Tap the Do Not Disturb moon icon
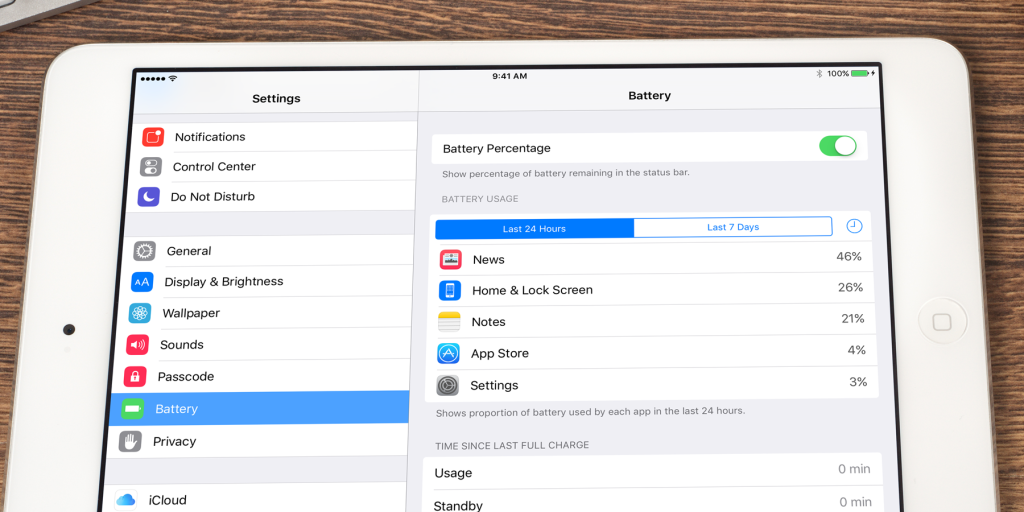 [x=149, y=197]
